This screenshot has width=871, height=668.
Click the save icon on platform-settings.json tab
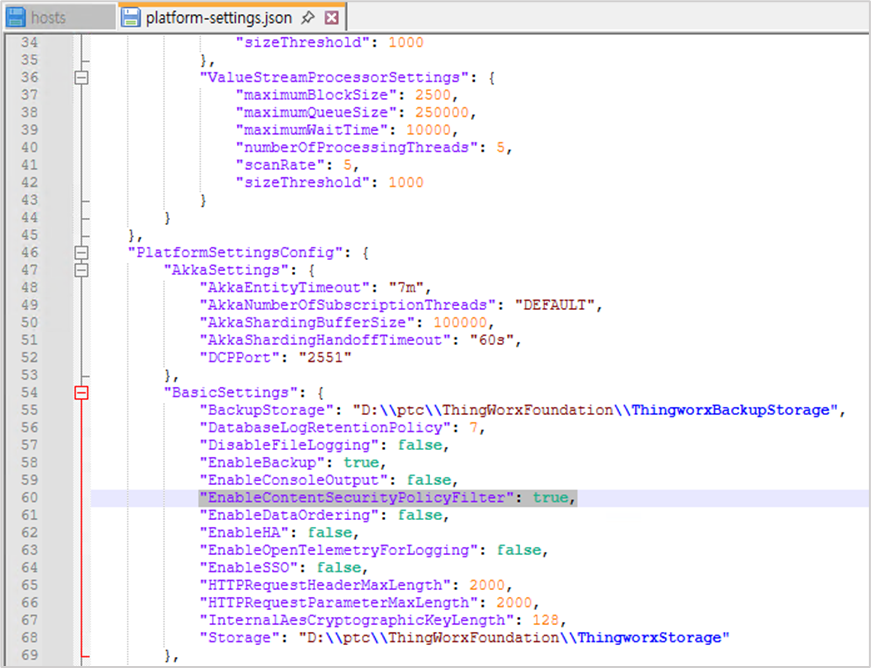[x=131, y=17]
